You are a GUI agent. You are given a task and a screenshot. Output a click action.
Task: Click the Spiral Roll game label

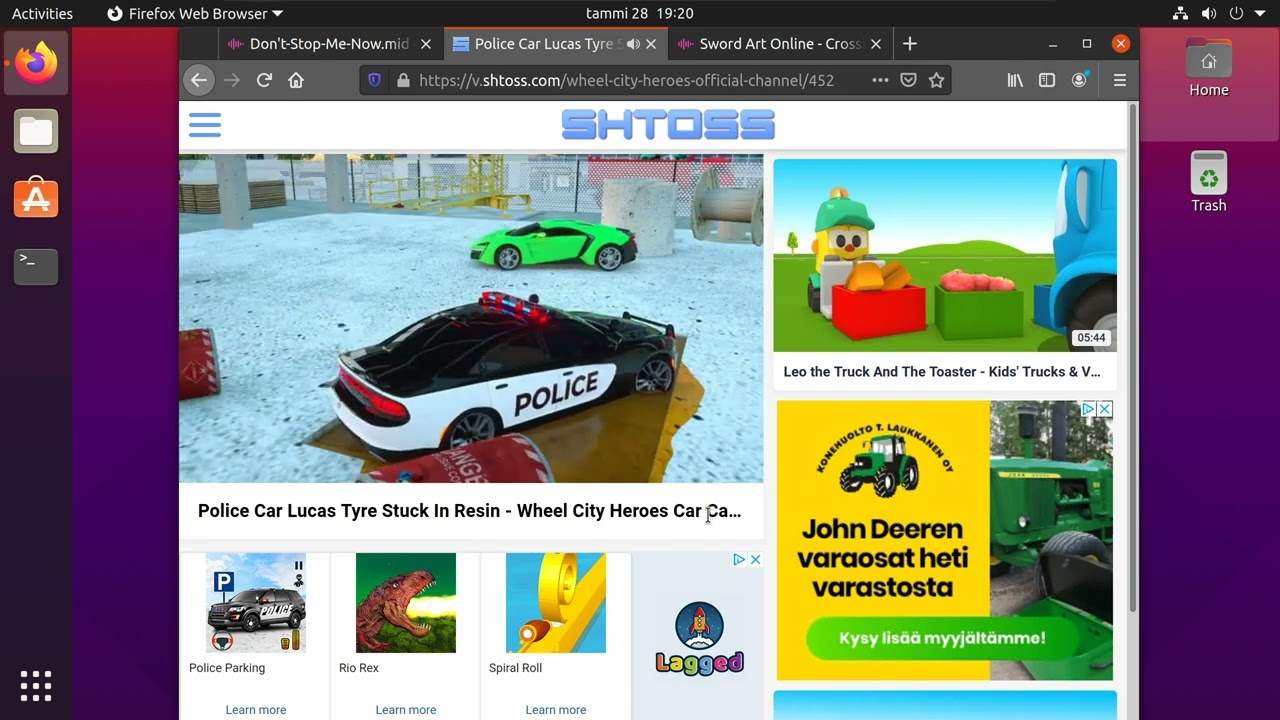point(516,668)
